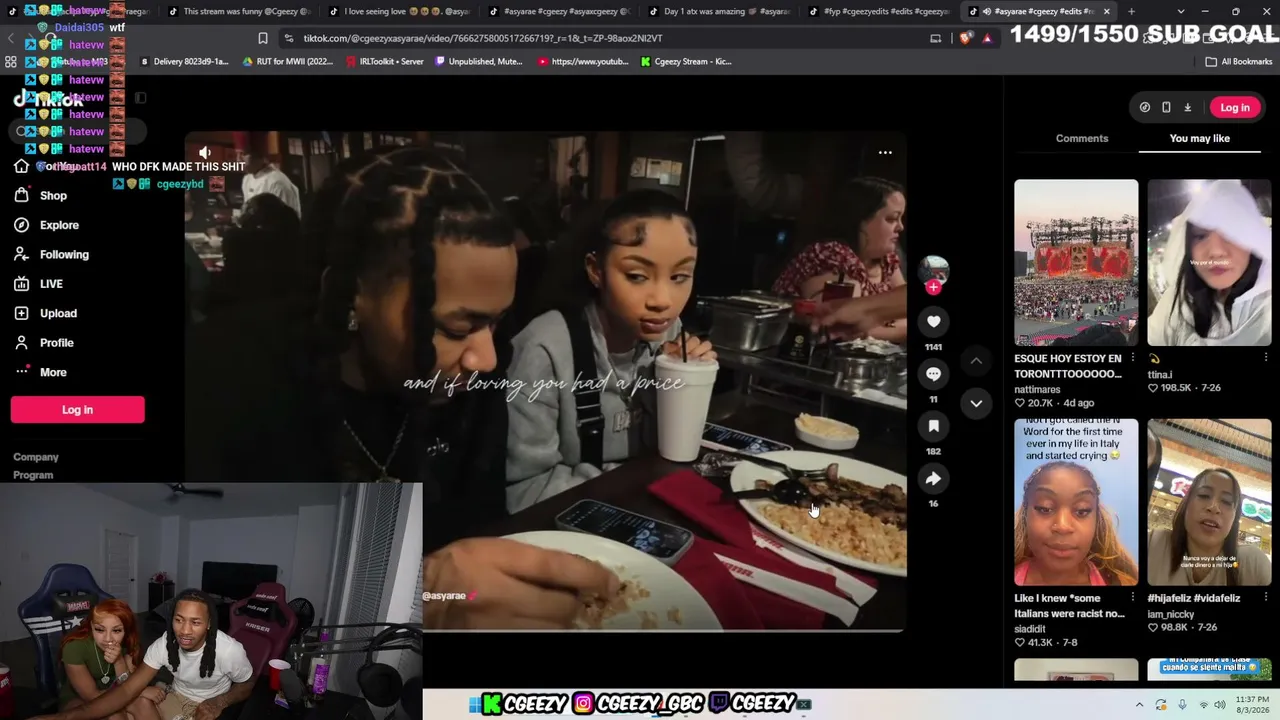The width and height of the screenshot is (1280, 720).
Task: Share the video using the arrow icon
Action: 933,479
